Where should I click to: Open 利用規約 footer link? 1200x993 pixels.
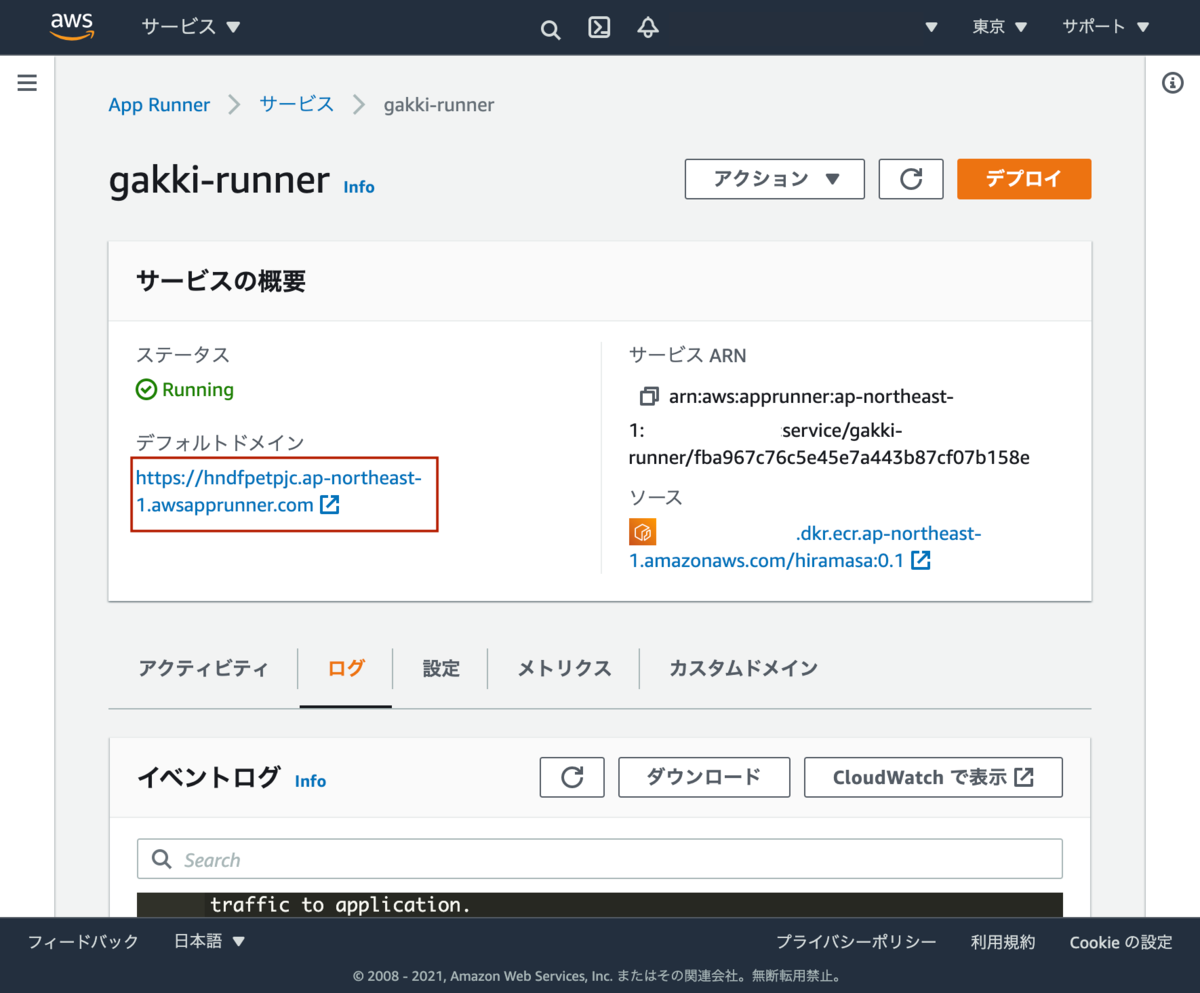[1003, 941]
